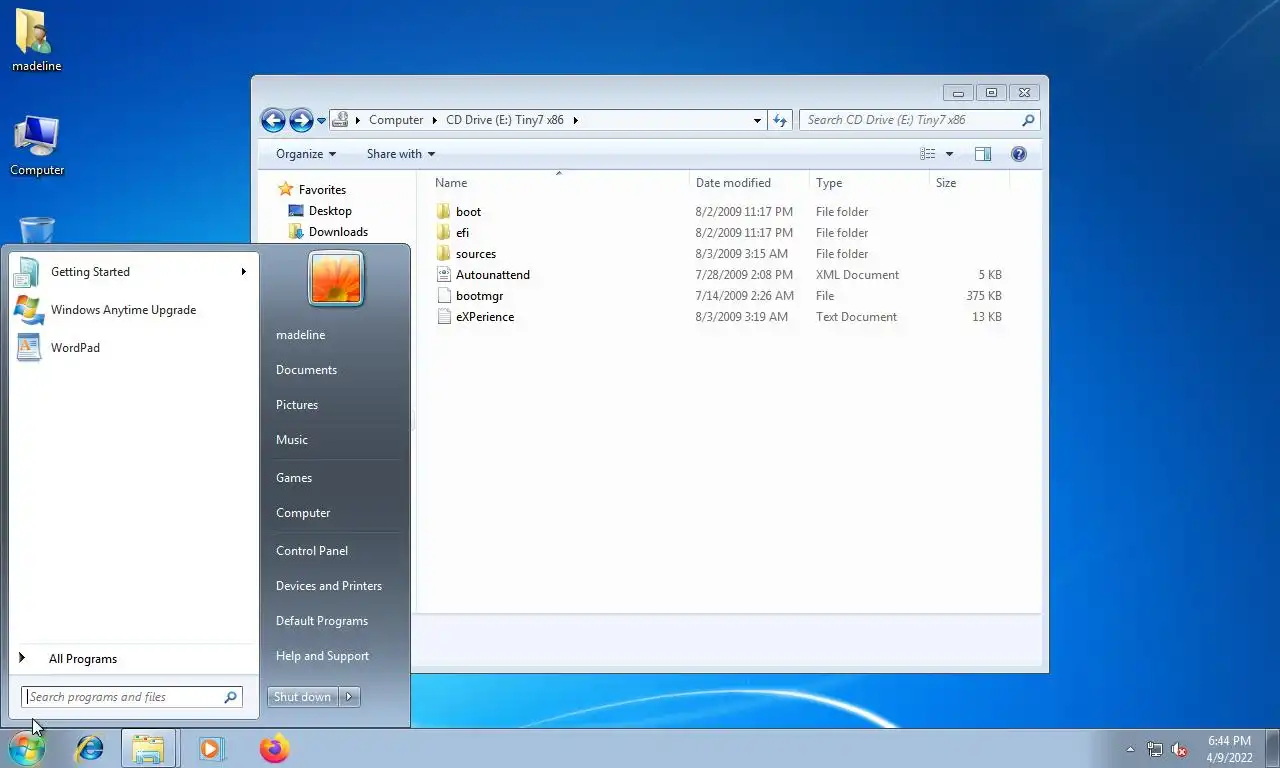Click the efi folder icon
The width and height of the screenshot is (1280, 768).
(x=444, y=233)
